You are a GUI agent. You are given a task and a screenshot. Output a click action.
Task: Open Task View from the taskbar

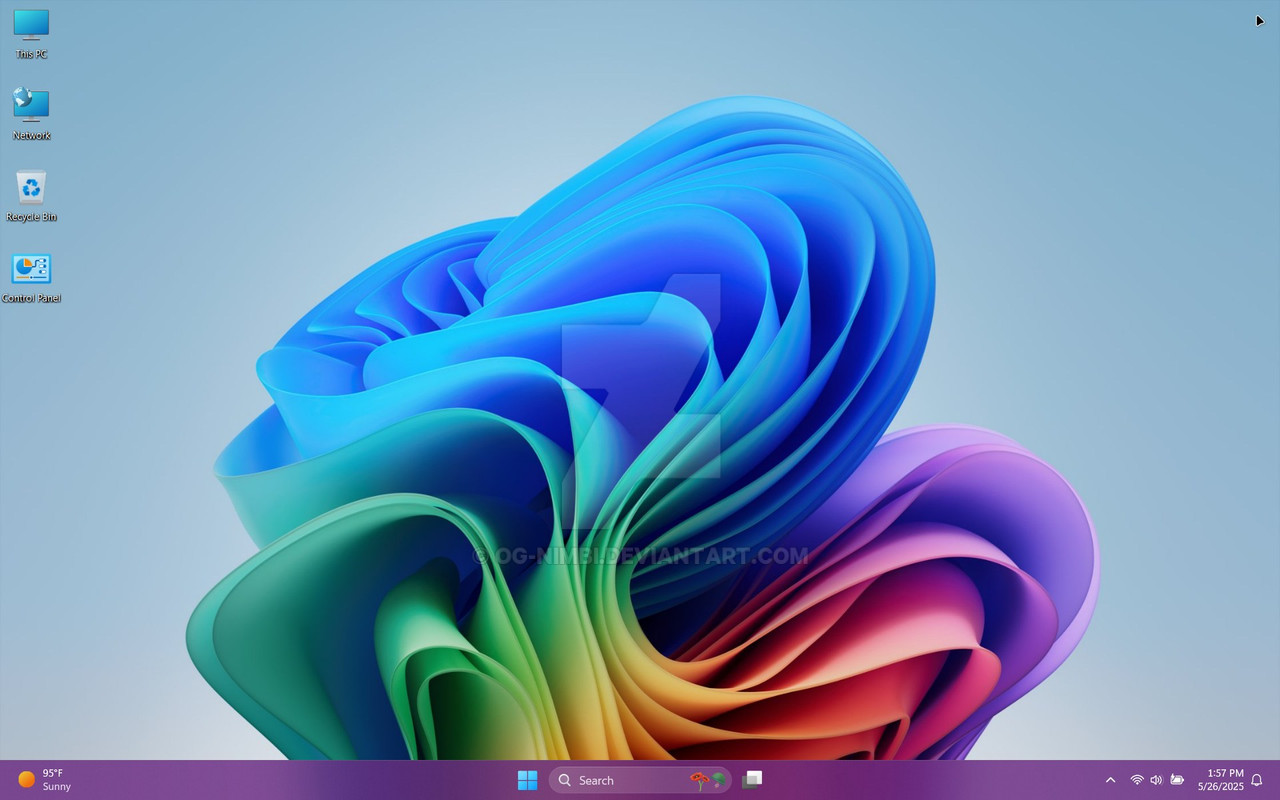point(753,780)
